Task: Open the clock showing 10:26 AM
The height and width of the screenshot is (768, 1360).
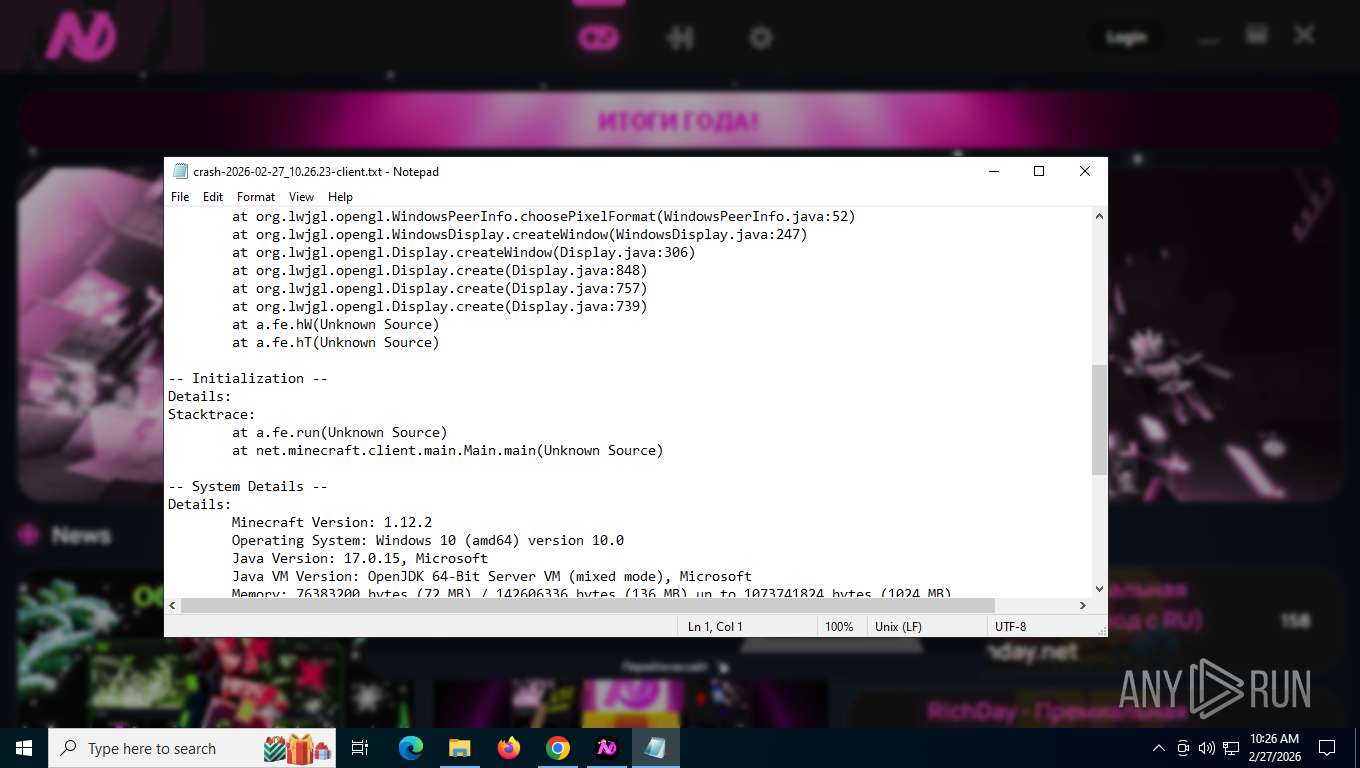Action: (1274, 748)
